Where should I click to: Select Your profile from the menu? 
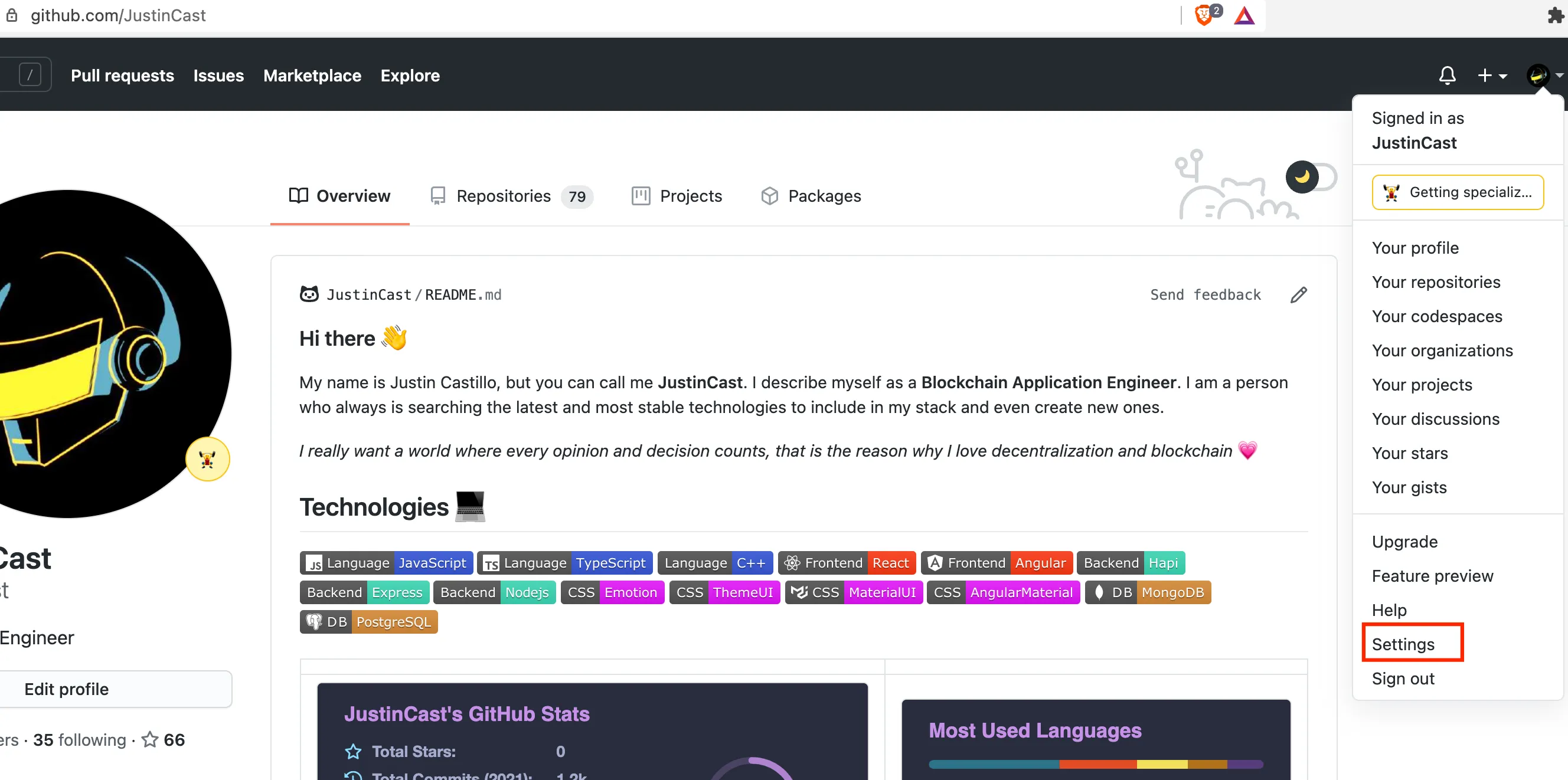(1415, 248)
